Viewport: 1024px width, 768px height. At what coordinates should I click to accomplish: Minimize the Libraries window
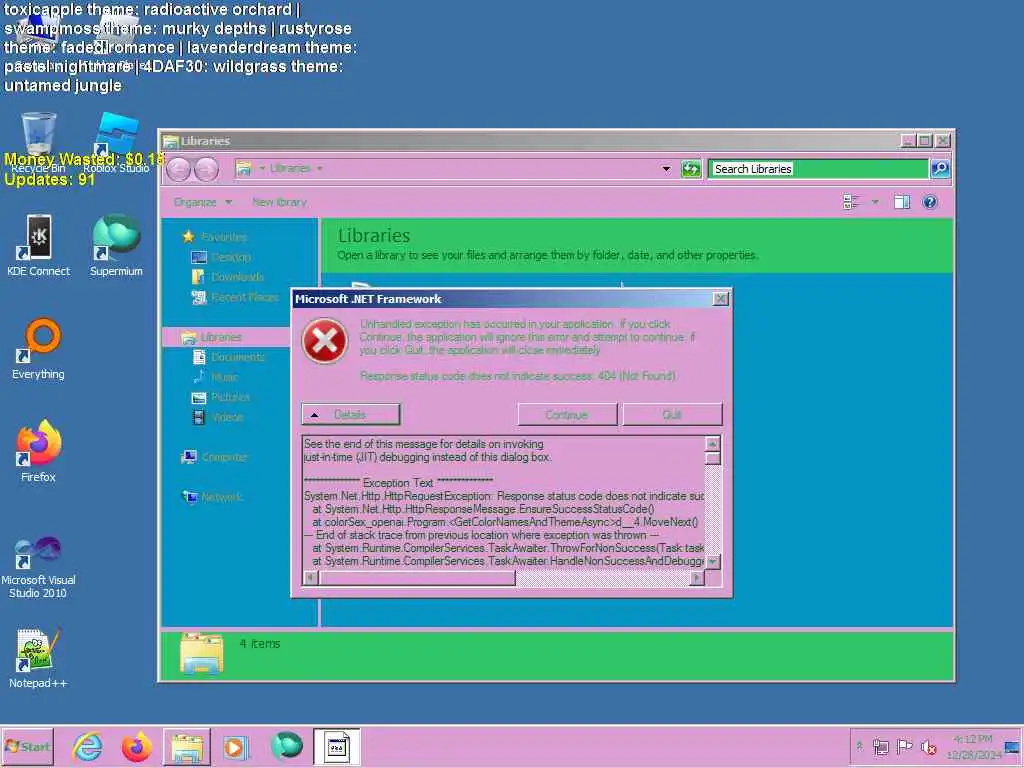pyautogui.click(x=908, y=140)
